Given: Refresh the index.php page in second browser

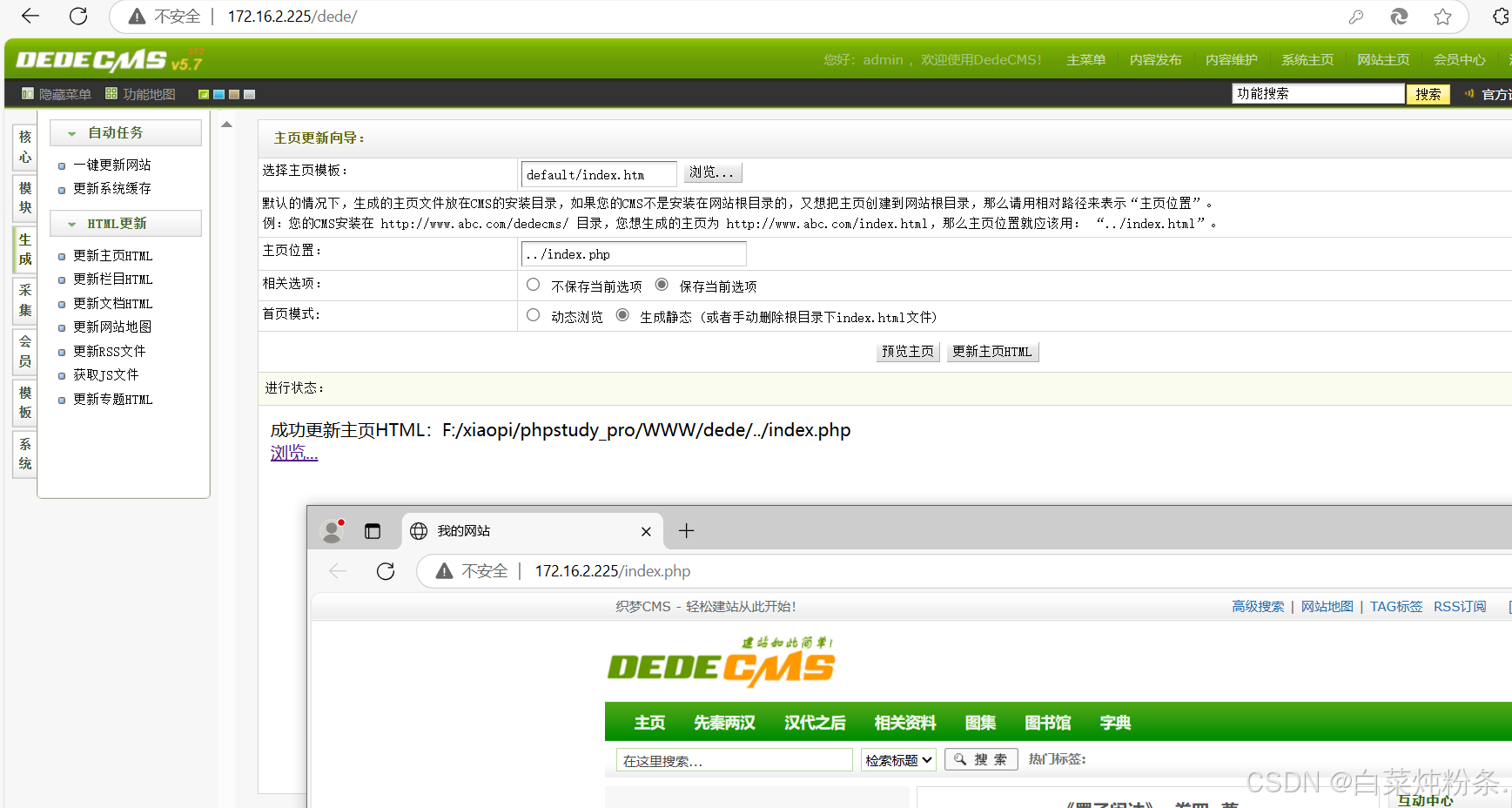Looking at the screenshot, I should click(386, 571).
